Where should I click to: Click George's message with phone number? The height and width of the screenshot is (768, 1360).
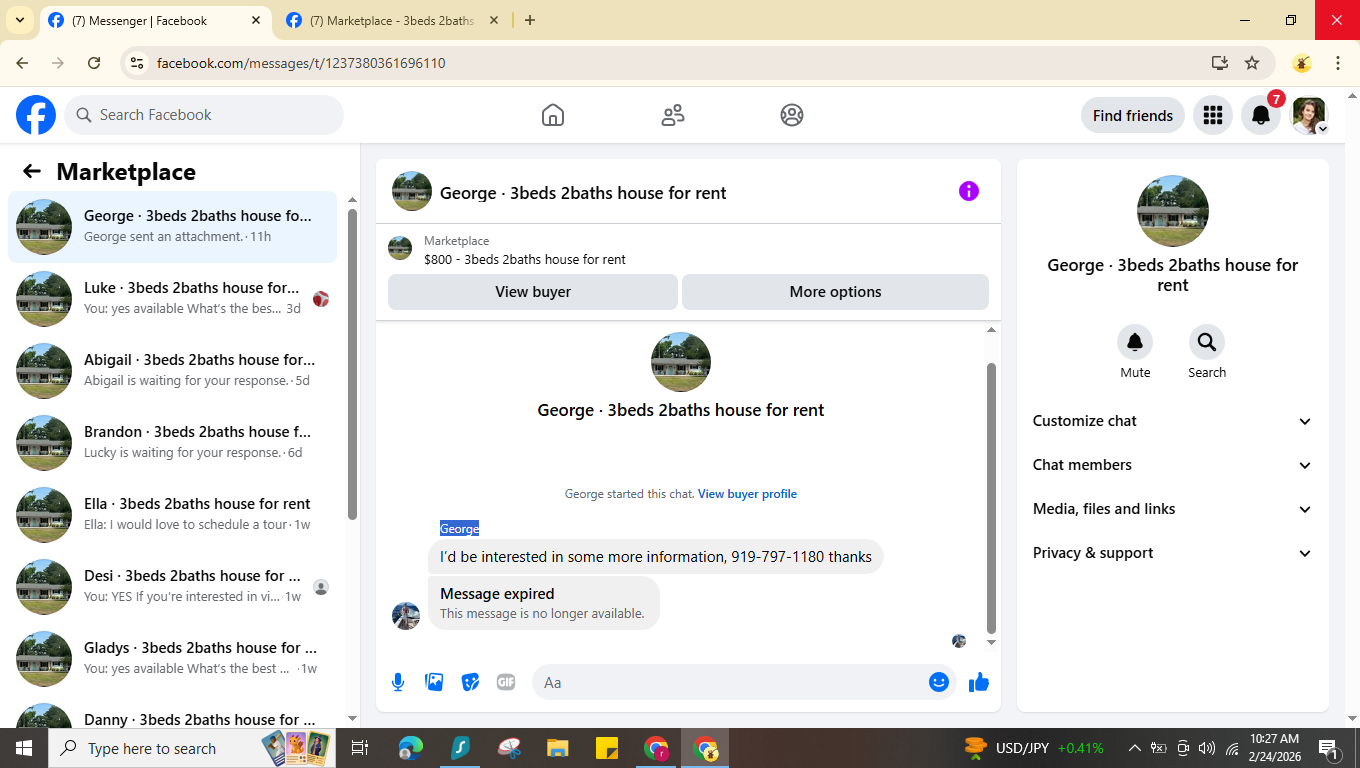point(656,557)
